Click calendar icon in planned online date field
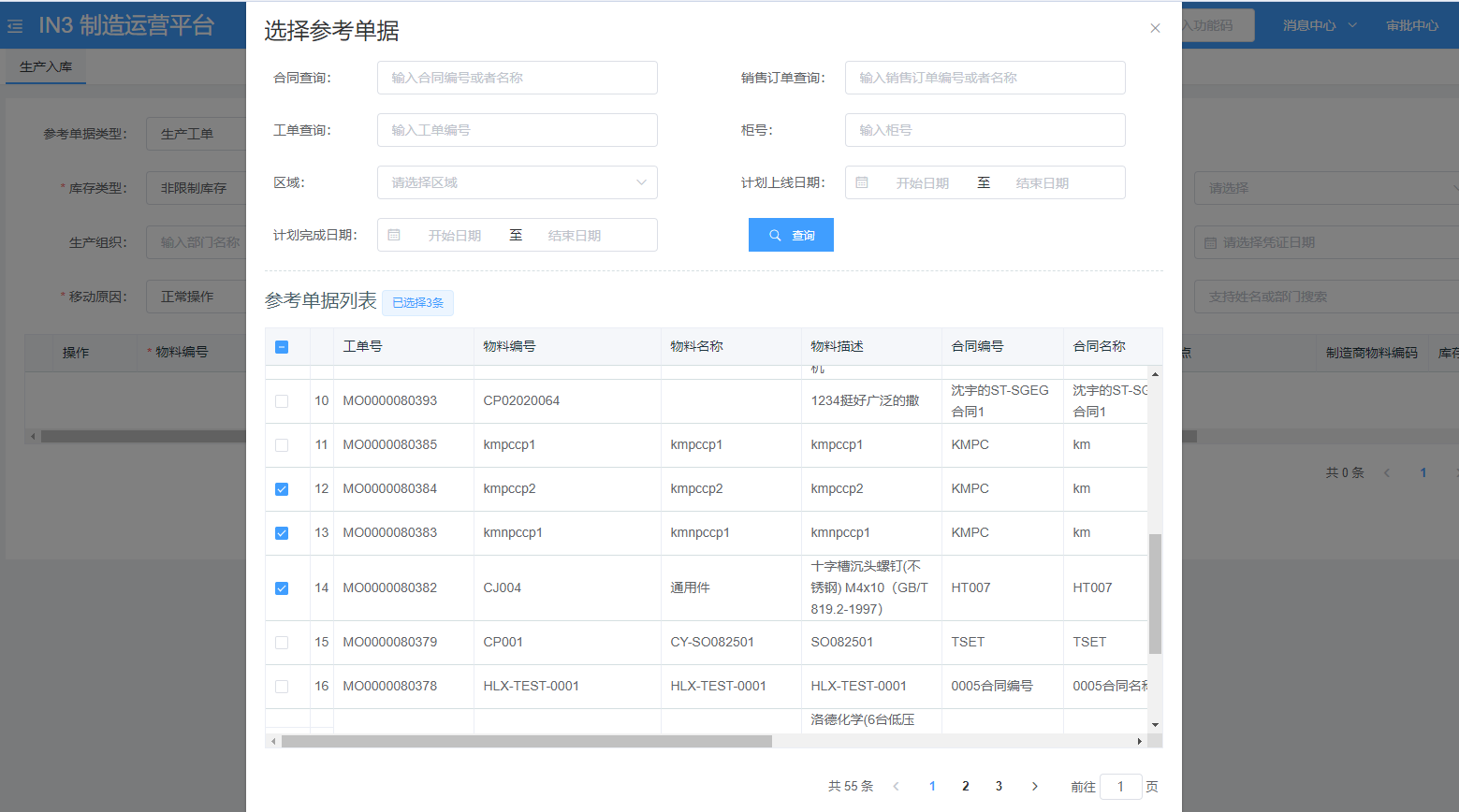The width and height of the screenshot is (1459, 812). 862,182
